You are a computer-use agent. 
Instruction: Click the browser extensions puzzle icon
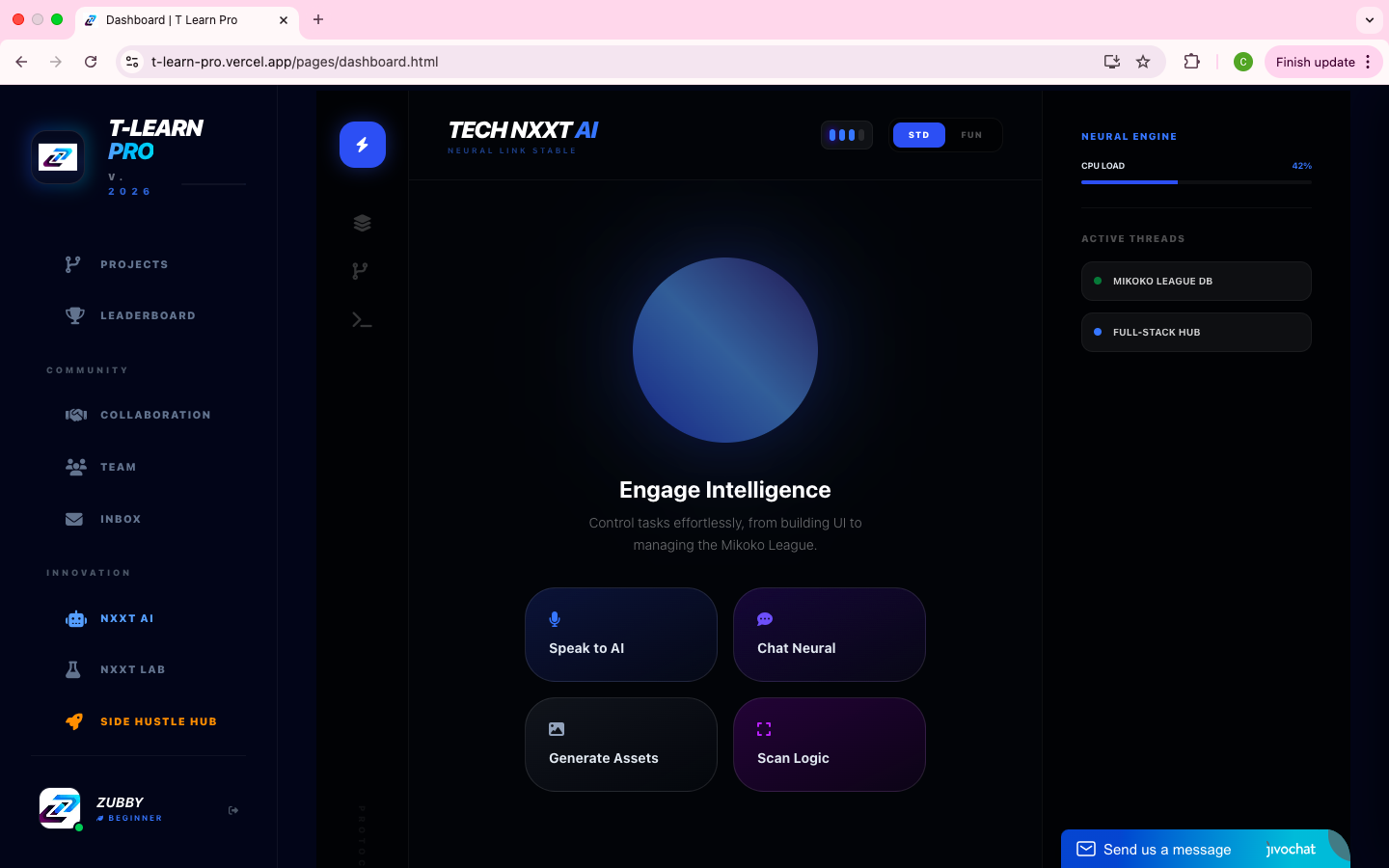[x=1192, y=62]
